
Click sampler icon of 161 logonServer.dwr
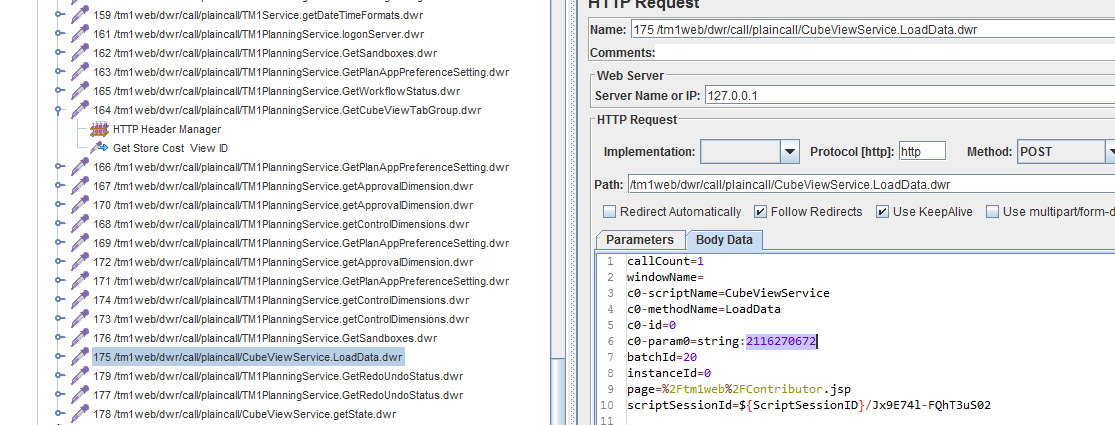[80, 33]
